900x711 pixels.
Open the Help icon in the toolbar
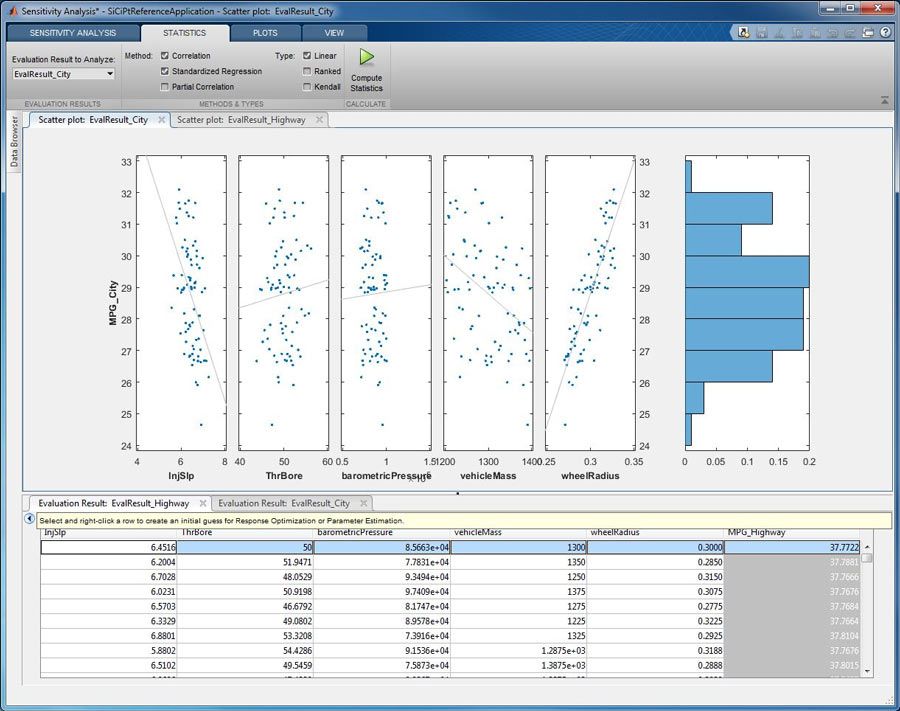pyautogui.click(x=885, y=32)
